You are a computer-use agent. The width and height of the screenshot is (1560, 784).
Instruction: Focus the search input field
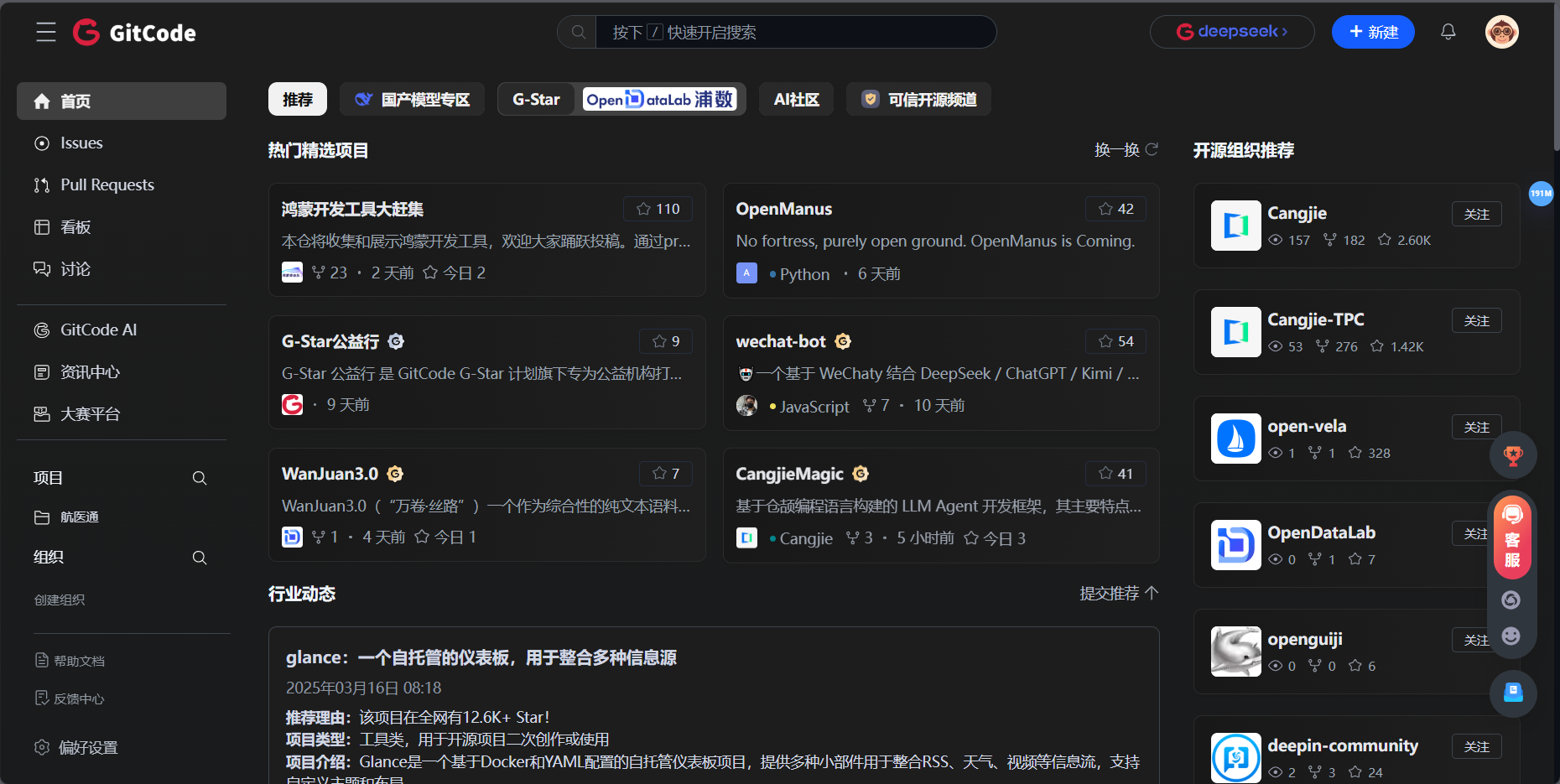click(795, 32)
